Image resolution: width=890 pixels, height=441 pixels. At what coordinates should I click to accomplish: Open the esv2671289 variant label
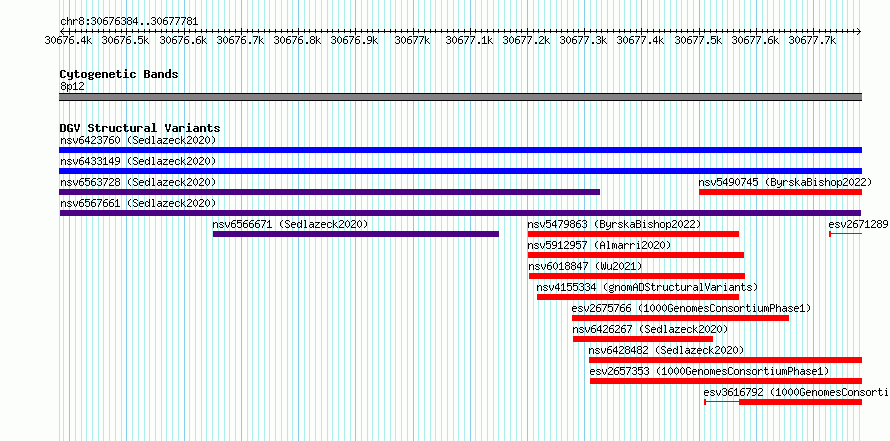click(x=858, y=224)
